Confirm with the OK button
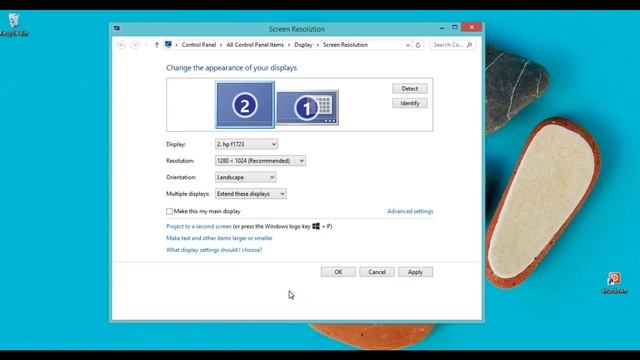The width and height of the screenshot is (640, 360). coord(338,272)
